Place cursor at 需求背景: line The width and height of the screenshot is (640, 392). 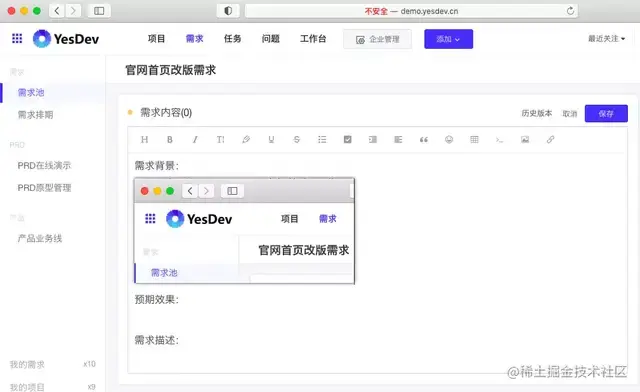coord(157,166)
